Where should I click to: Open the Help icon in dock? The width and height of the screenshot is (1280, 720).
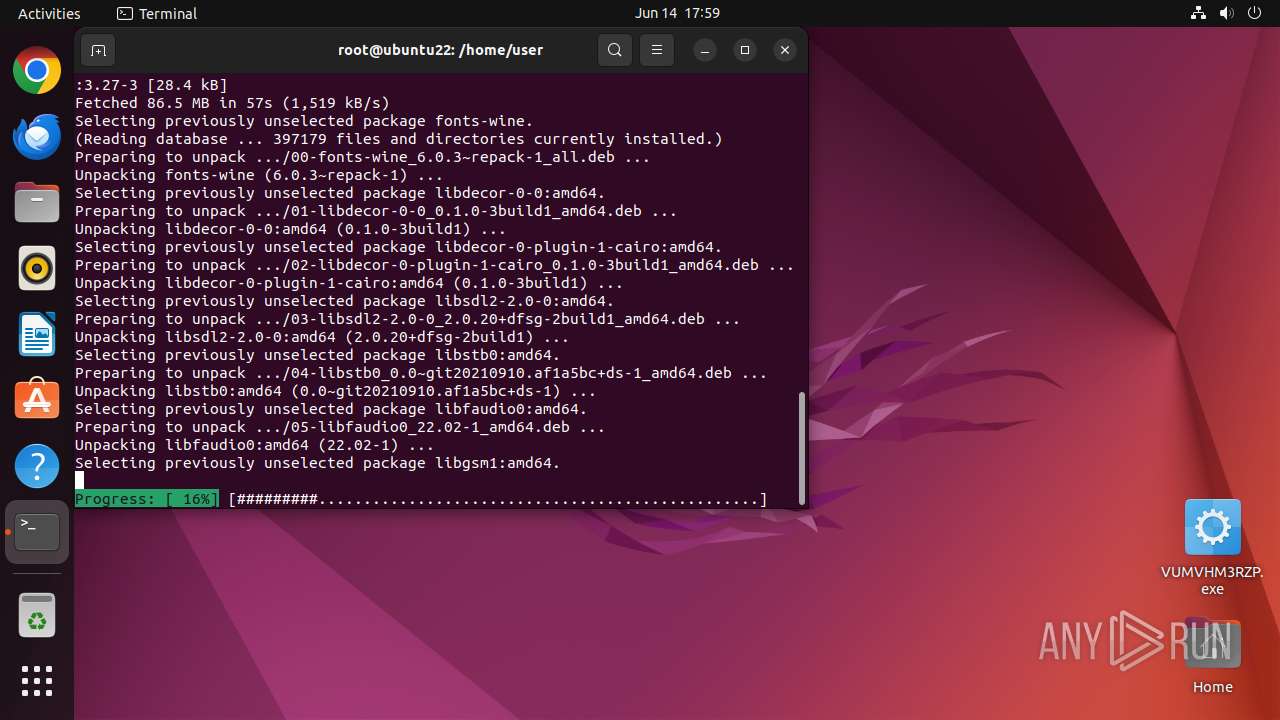point(37,466)
